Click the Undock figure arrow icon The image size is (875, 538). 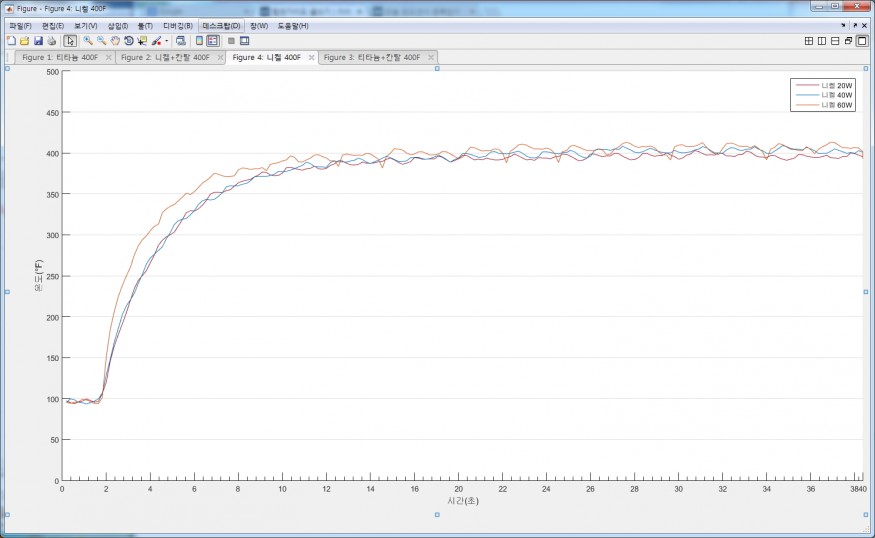(x=855, y=26)
